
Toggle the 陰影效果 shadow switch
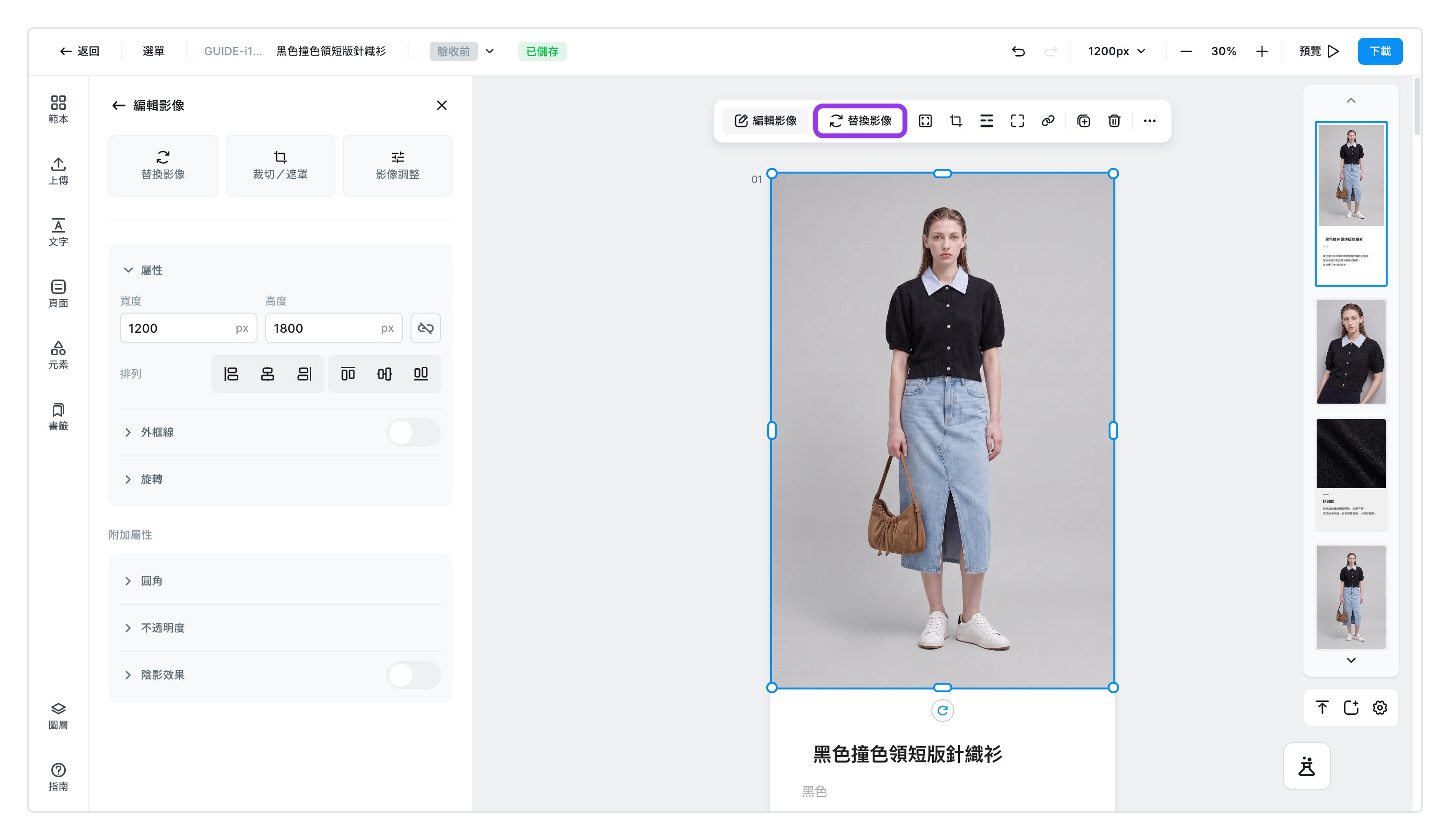pos(414,675)
